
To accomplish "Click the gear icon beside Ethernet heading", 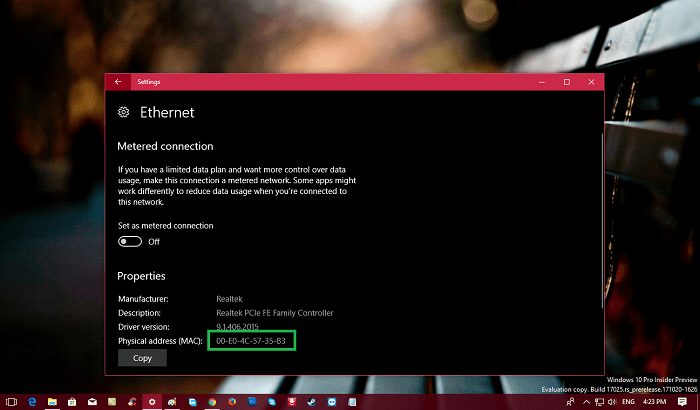I will coord(124,112).
